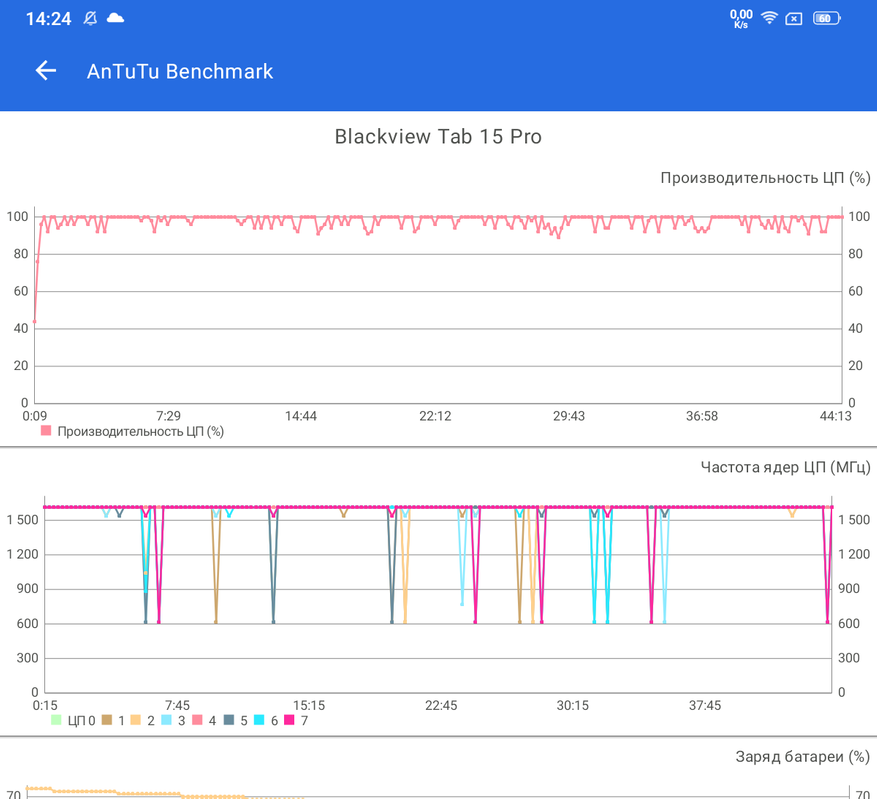Tap the cloud icon in status bar

[115, 18]
